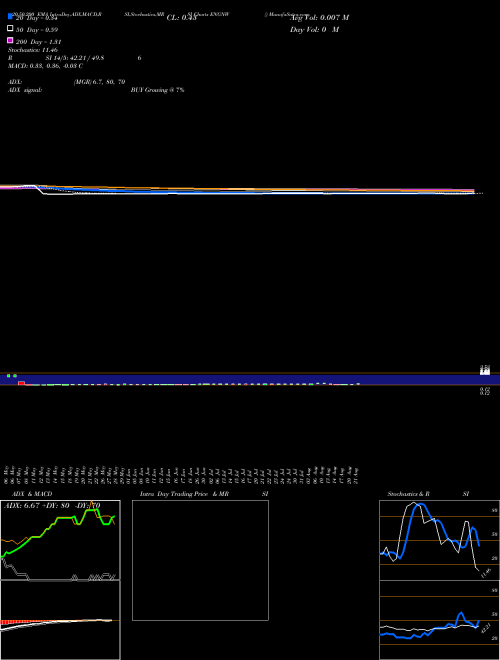Select the Intra Day Trading Price & MRSI title

click(x=204, y=494)
